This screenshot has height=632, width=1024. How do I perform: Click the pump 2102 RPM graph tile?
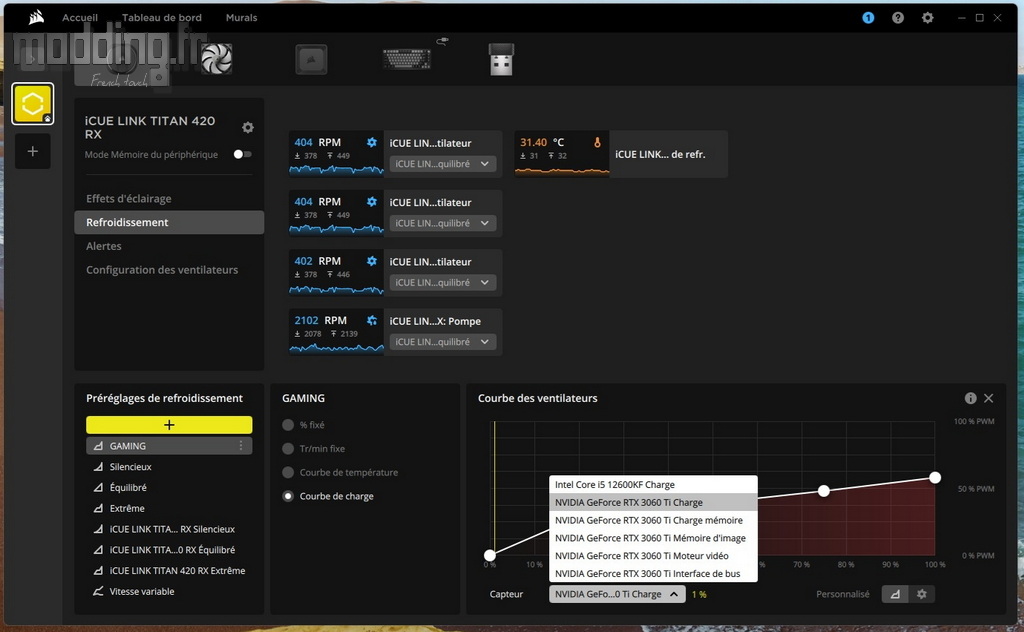336,332
